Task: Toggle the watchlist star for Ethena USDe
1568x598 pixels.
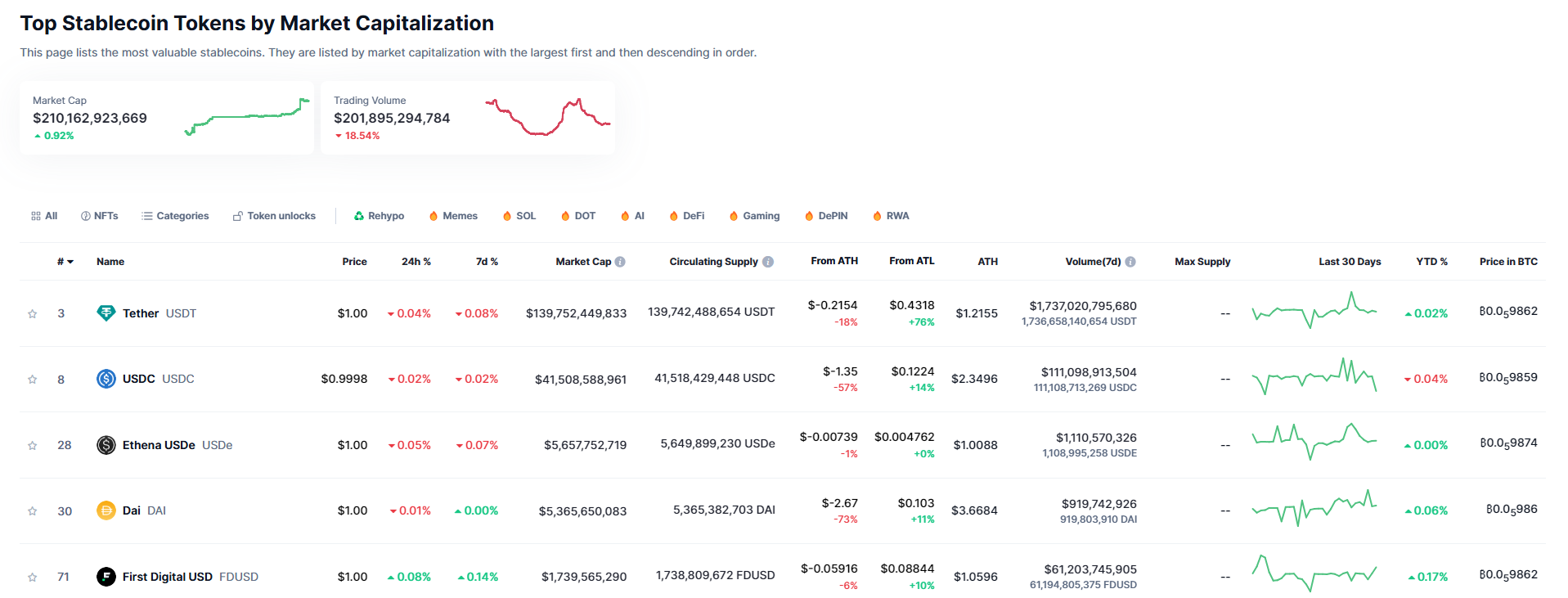Action: click(33, 446)
